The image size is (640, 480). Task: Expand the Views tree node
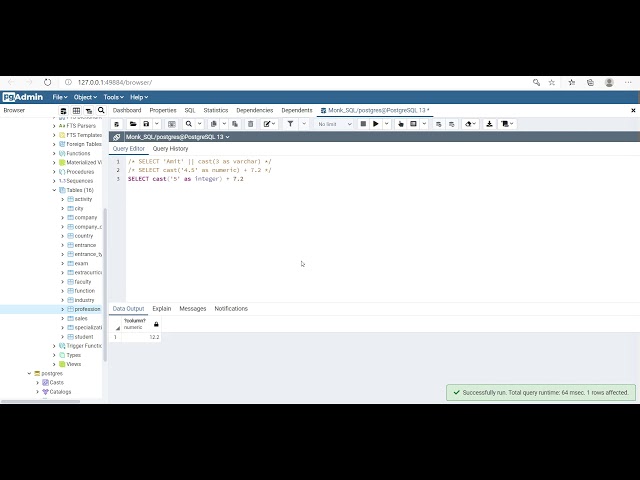[54, 364]
